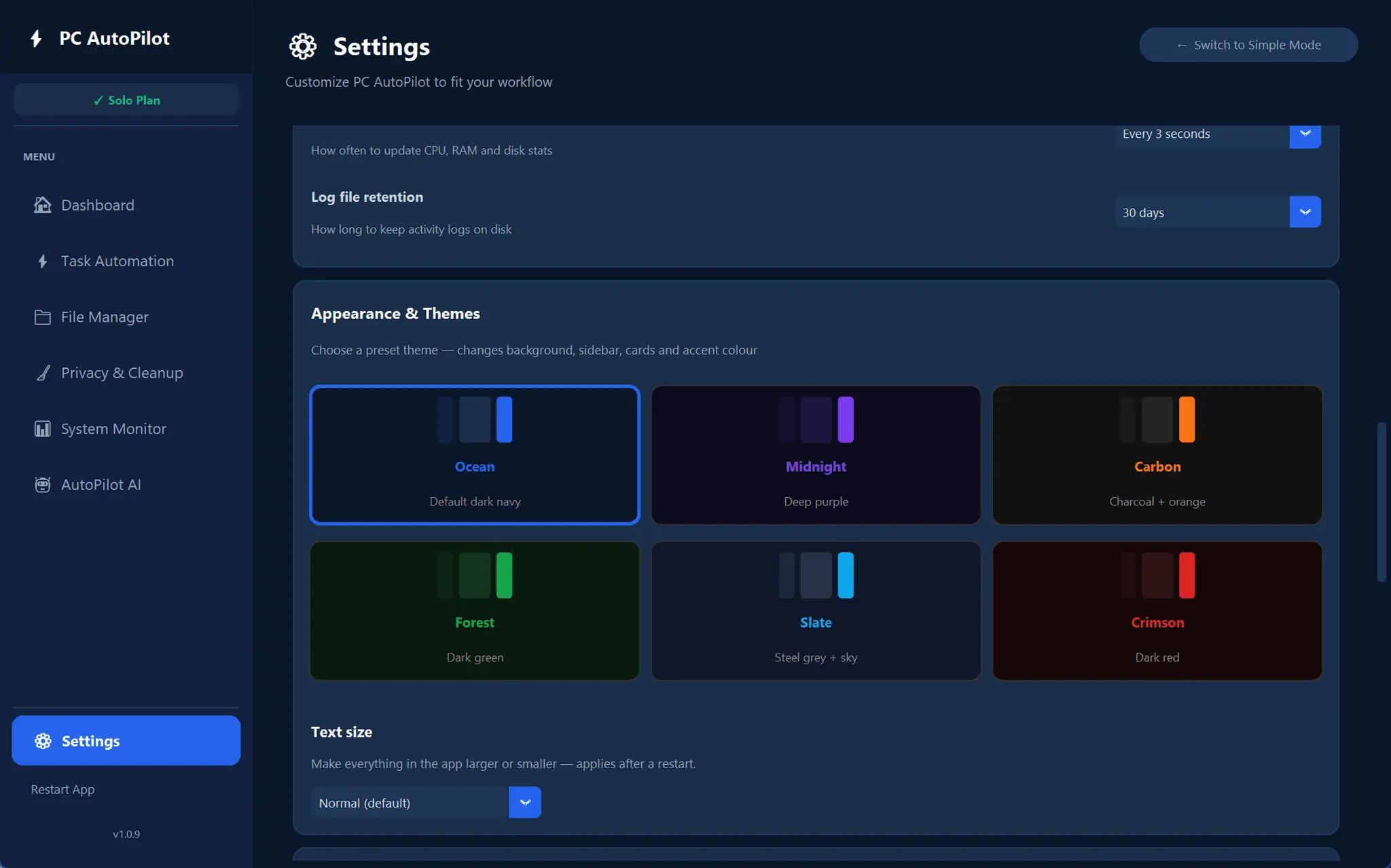This screenshot has width=1391, height=868.
Task: Click the green accent swatch in Forest card
Action: [x=504, y=575]
